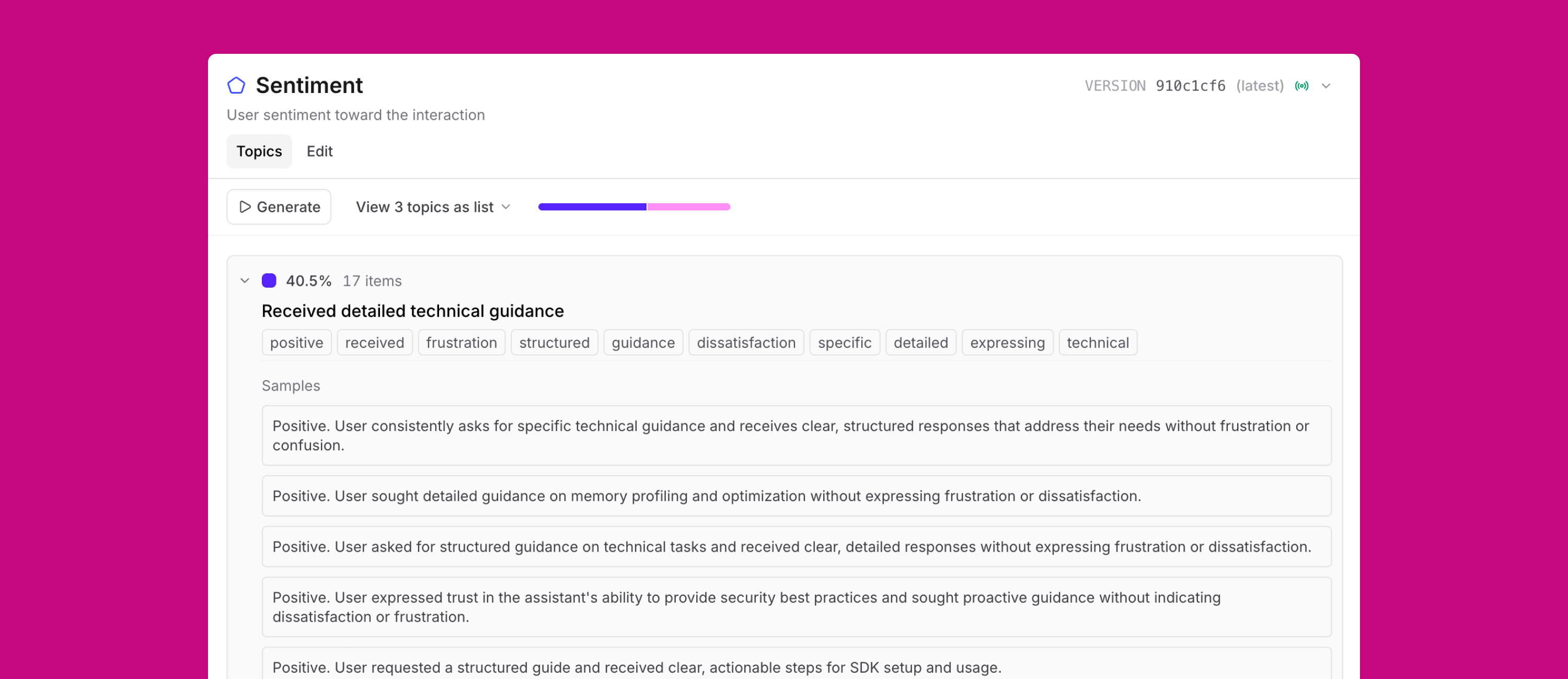1568x679 pixels.
Task: Click version hash 910c1cf6
Action: point(1190,86)
